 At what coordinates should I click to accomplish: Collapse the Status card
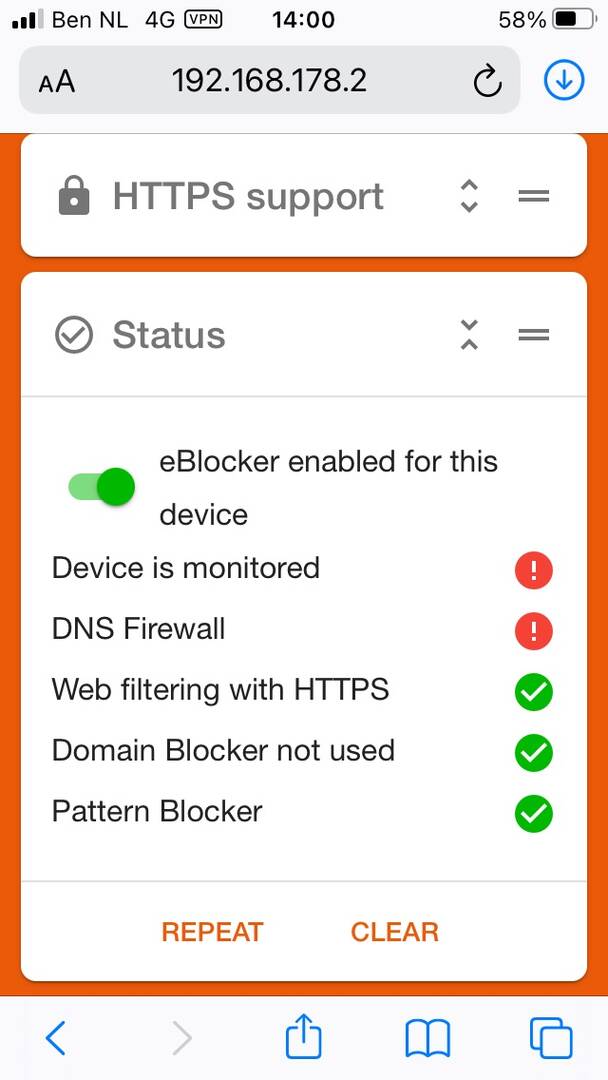point(469,335)
